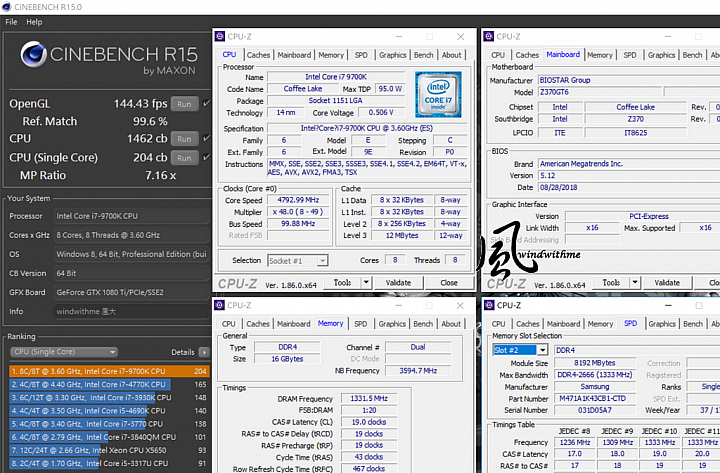Click the Info text field

(x=130, y=311)
